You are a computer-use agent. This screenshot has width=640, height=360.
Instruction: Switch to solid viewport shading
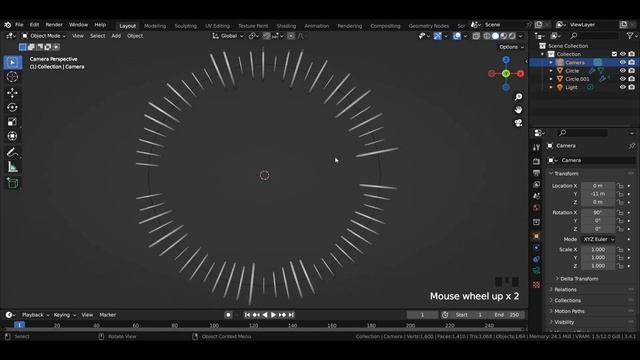click(496, 36)
